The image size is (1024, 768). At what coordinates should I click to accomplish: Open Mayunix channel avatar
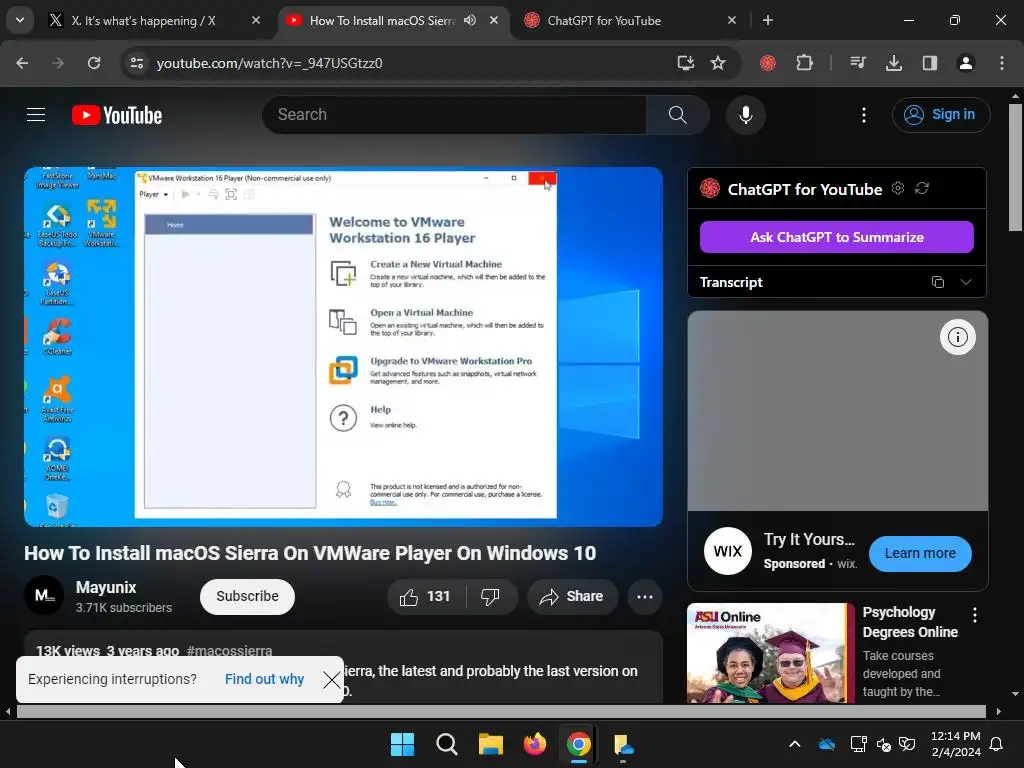pos(44,595)
